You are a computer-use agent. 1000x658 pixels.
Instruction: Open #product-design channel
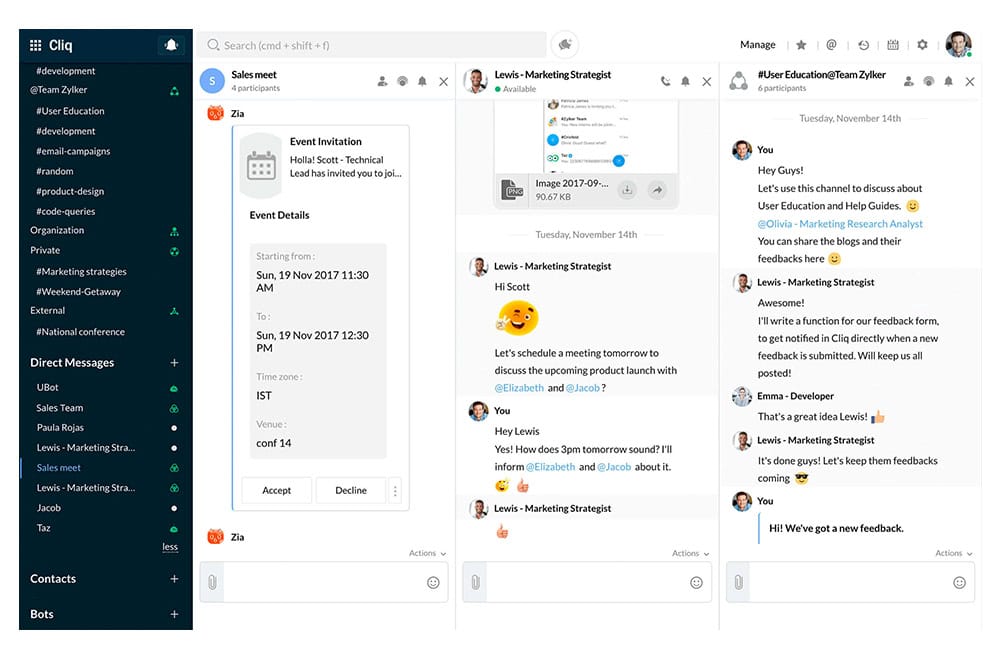click(x=70, y=191)
